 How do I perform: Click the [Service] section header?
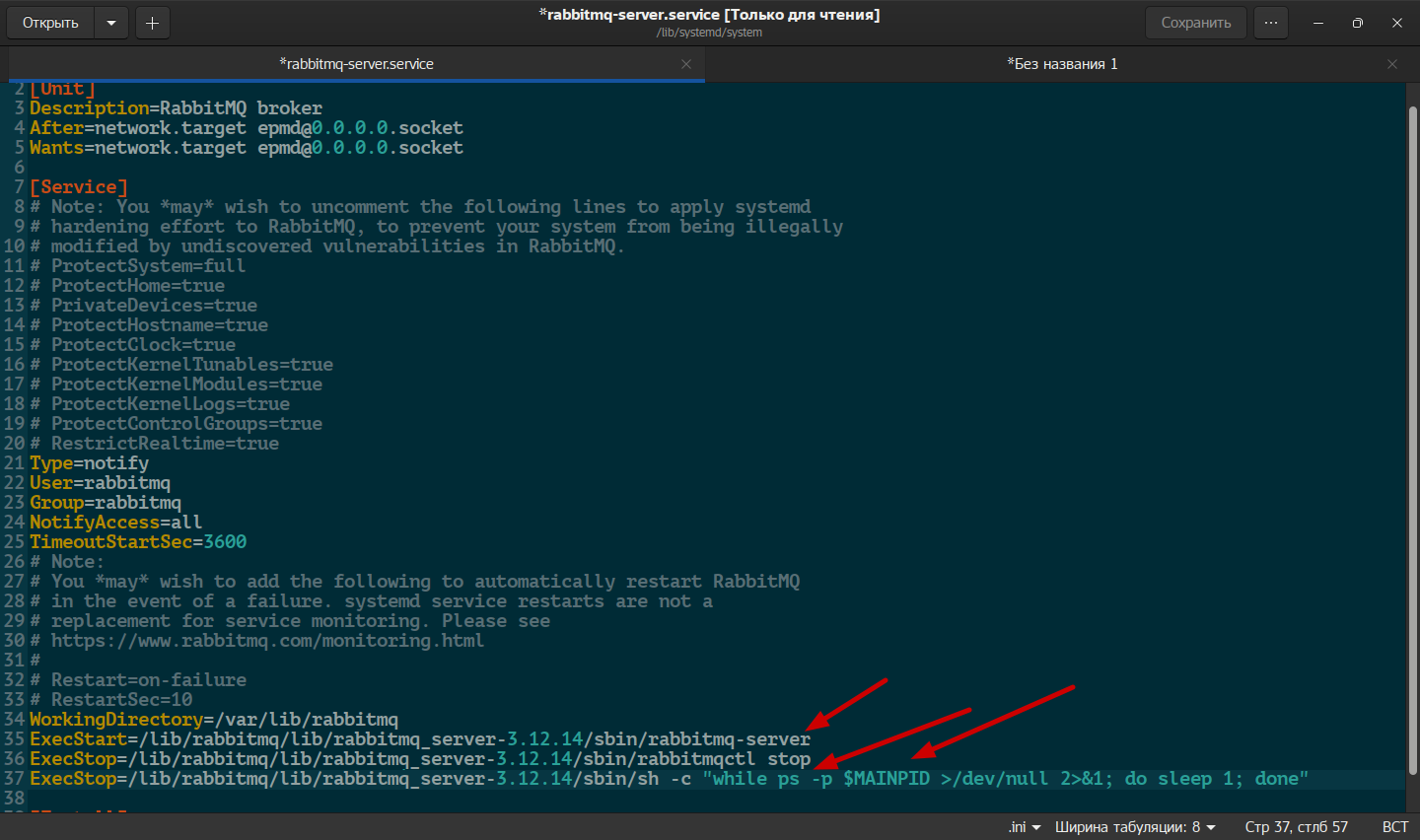tap(79, 187)
